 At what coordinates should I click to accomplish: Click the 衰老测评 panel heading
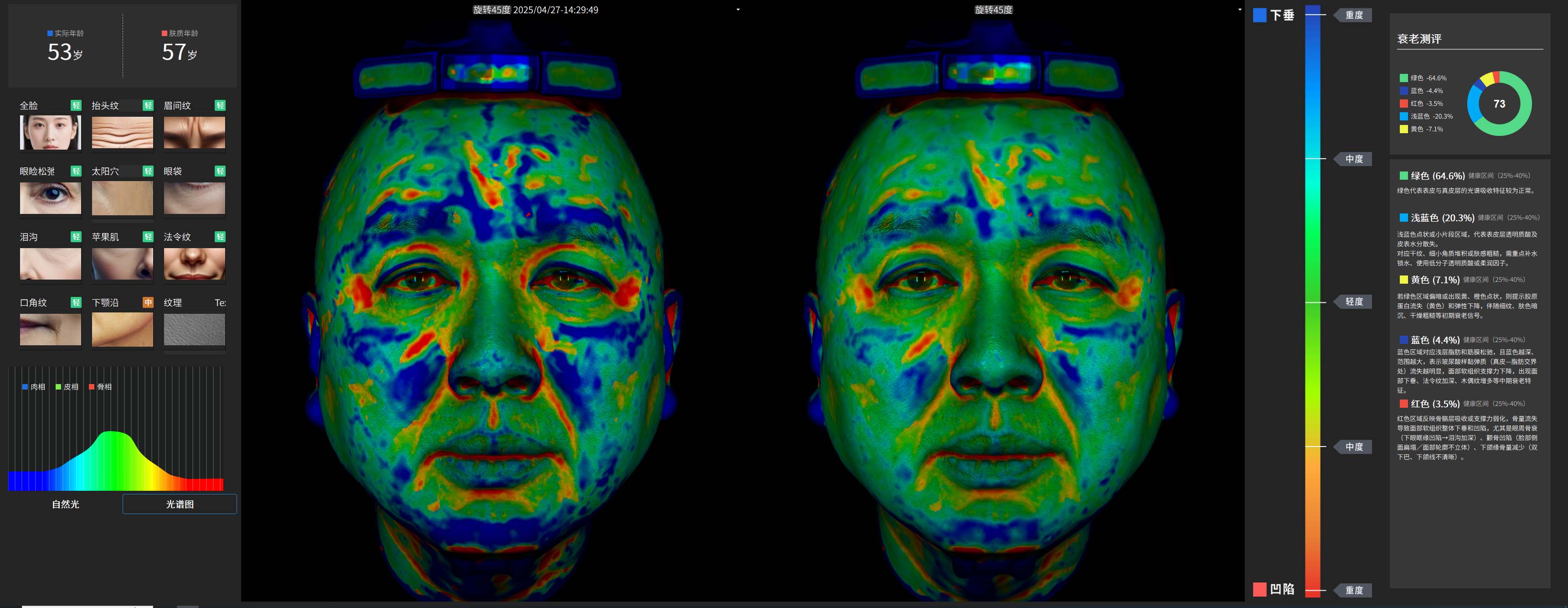click(1419, 39)
